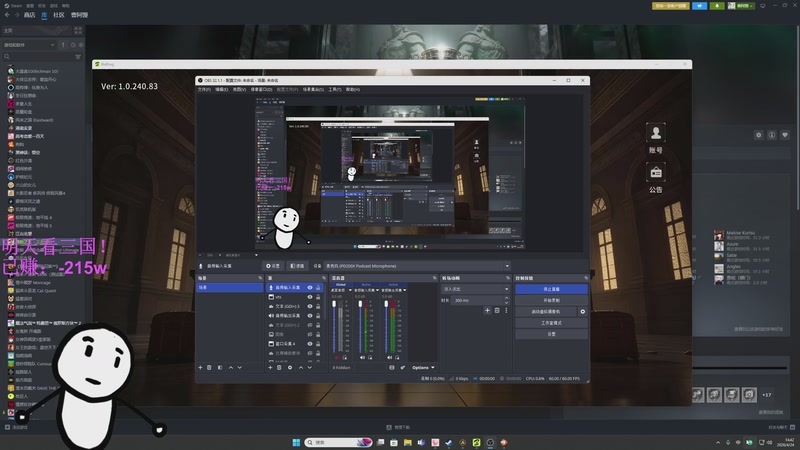Open the scene transition type dropdown
Image resolution: width=800 pixels, height=450 pixels.
[475, 289]
